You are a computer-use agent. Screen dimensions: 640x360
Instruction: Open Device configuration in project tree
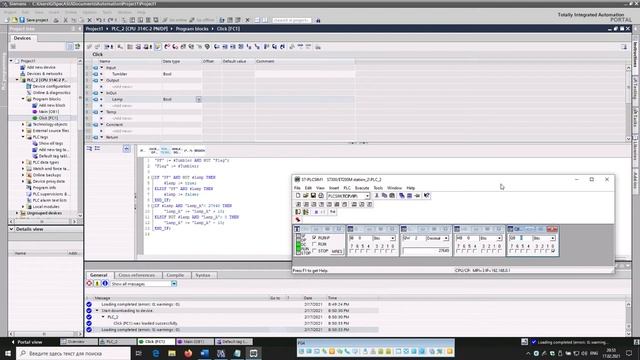coord(51,87)
